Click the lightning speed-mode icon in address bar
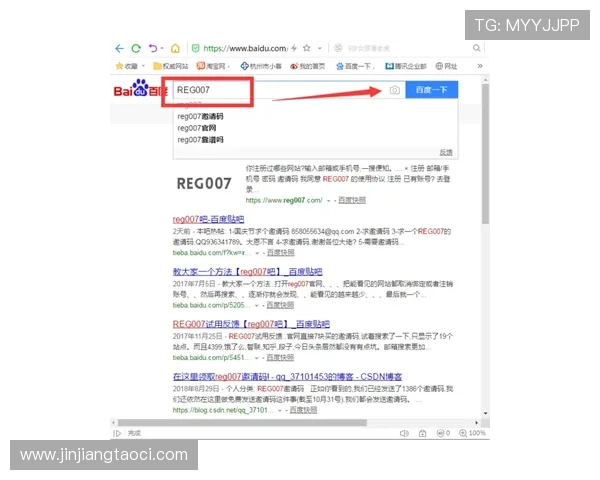 [294, 48]
